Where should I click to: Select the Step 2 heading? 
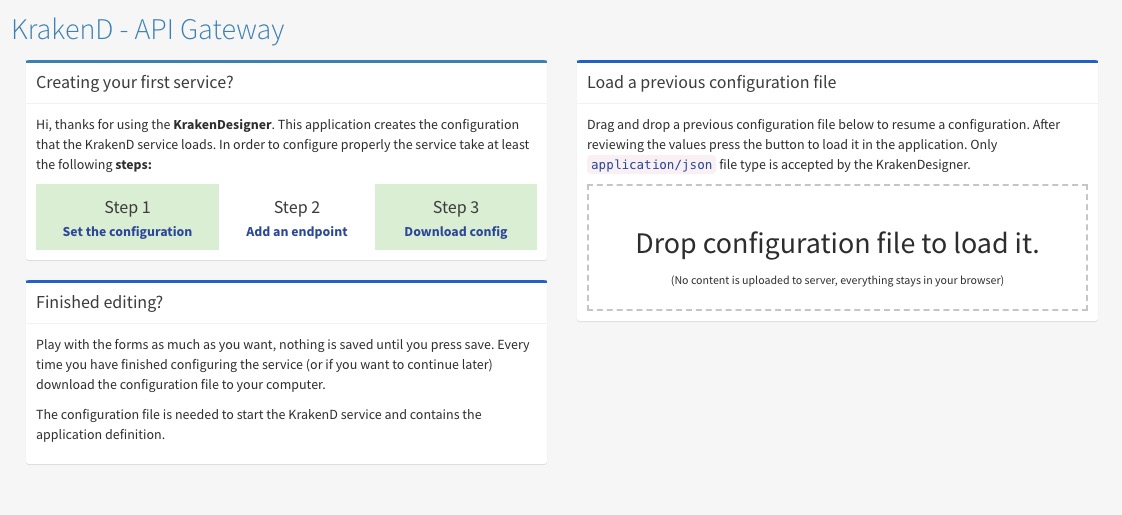pyautogui.click(x=297, y=207)
